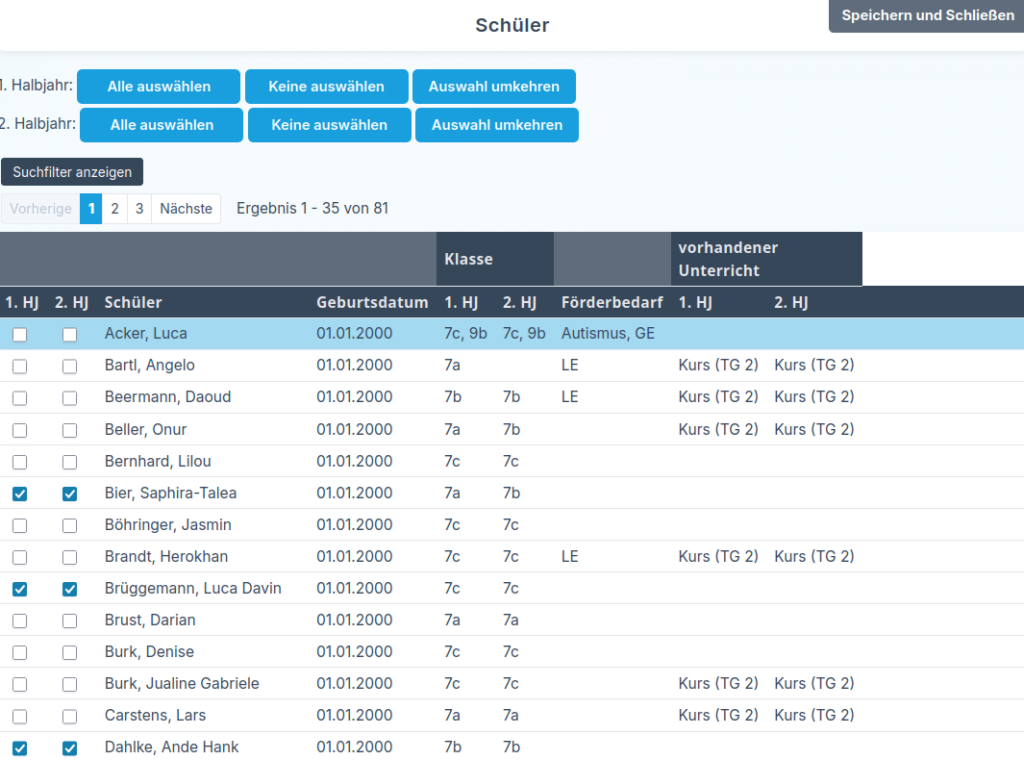Screen dimensions: 1024x760
Task: Open the Nächste results page
Action: [x=186, y=209]
